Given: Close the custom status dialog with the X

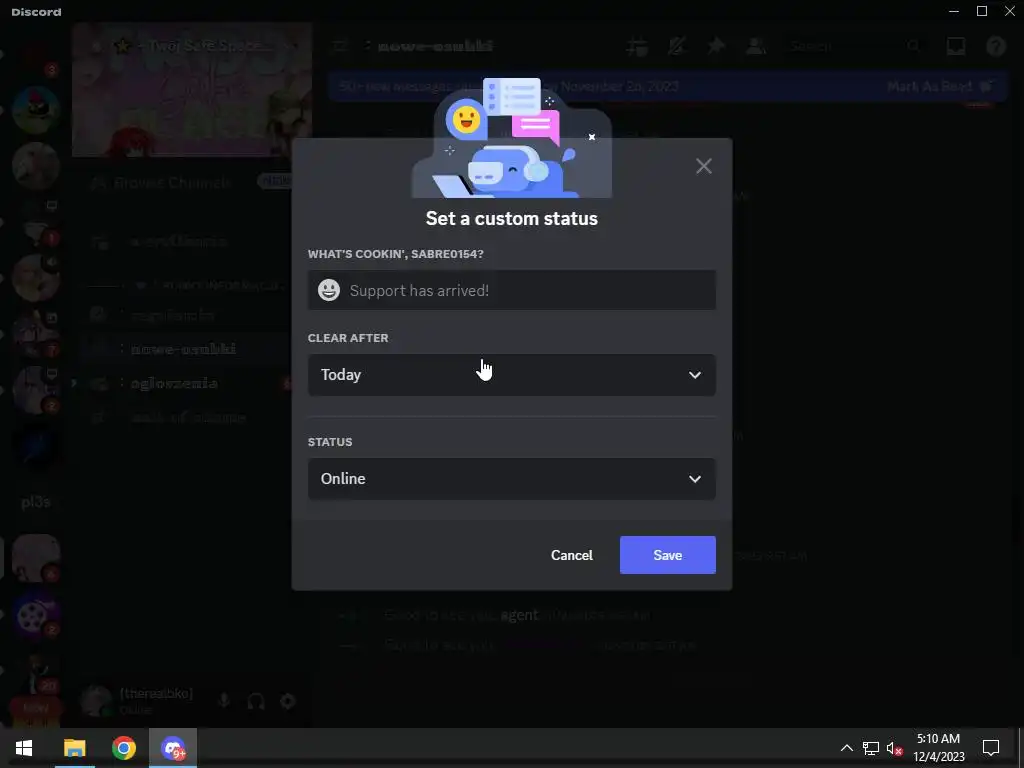Looking at the screenshot, I should pos(703,166).
